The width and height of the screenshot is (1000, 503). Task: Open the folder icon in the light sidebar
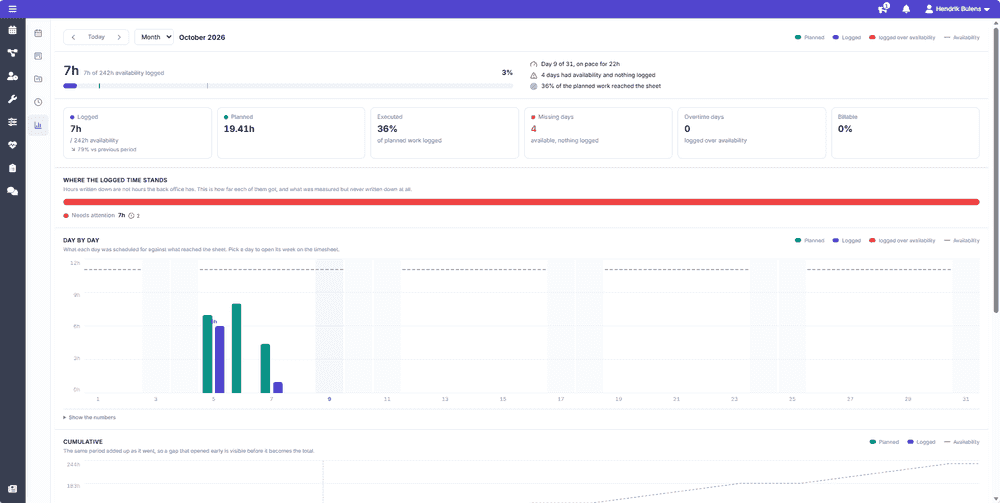point(38,78)
